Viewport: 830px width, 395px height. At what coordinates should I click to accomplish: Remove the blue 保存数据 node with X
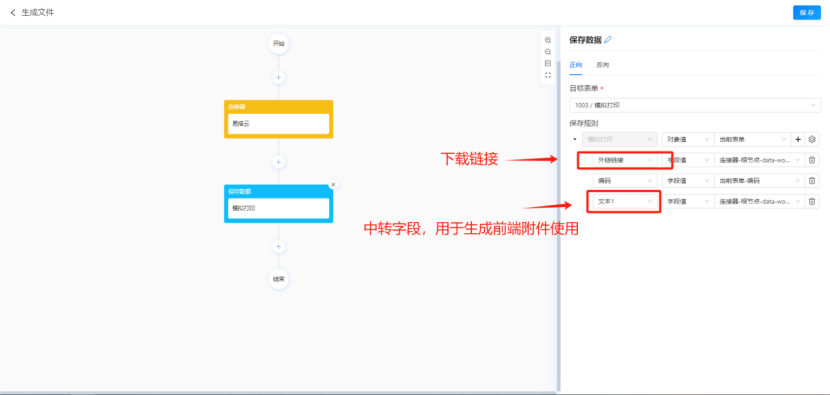click(333, 184)
